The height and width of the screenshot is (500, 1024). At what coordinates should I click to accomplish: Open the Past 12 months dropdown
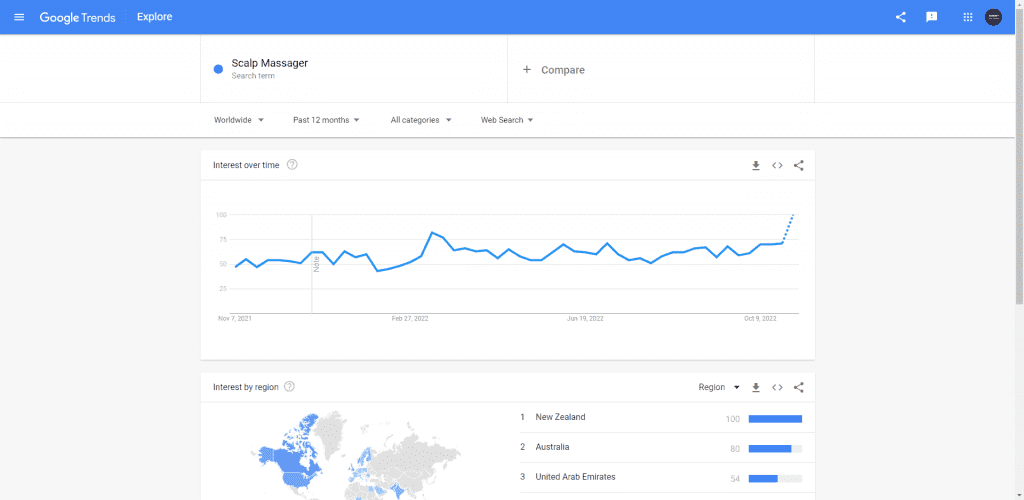[327, 120]
